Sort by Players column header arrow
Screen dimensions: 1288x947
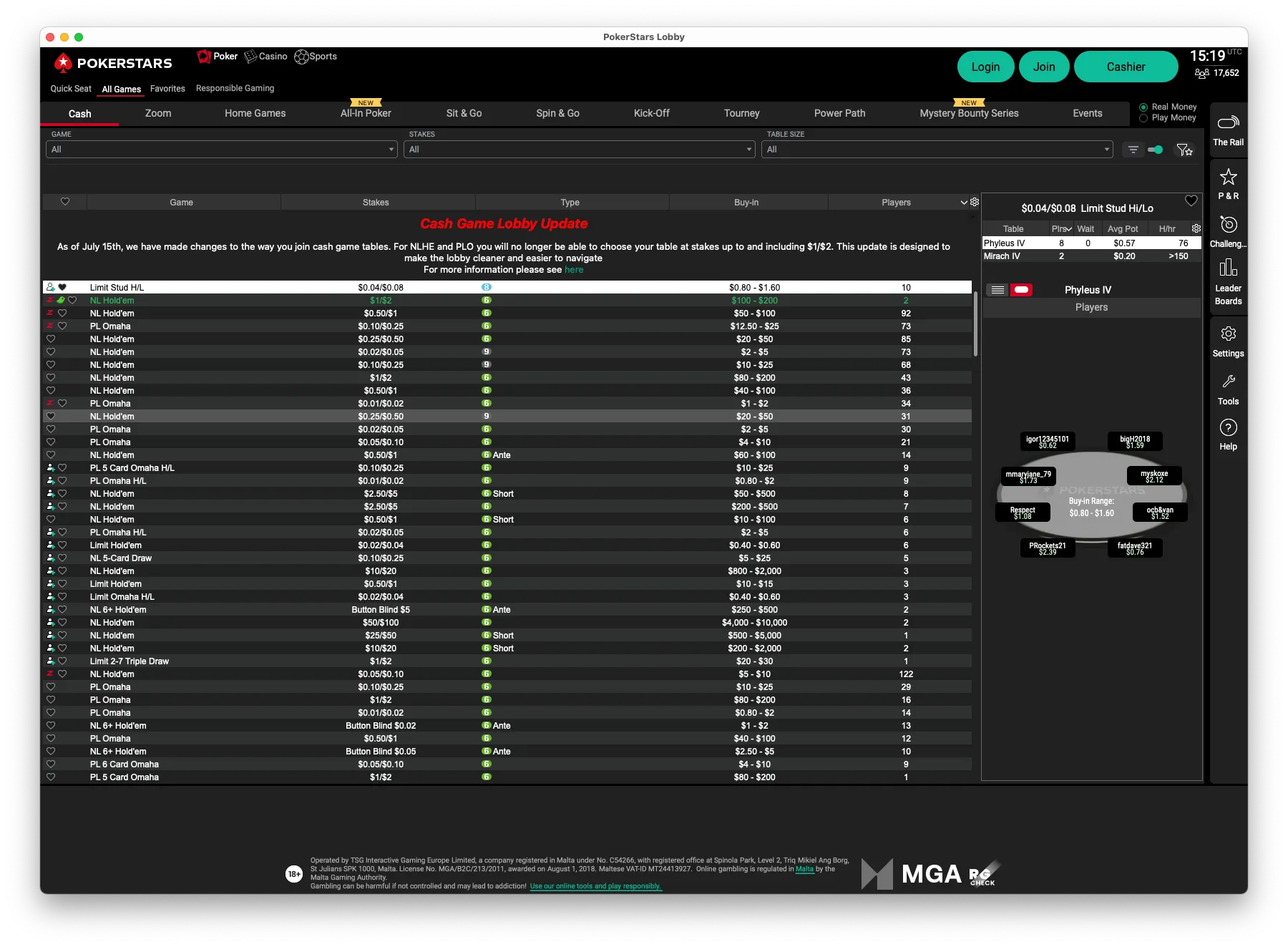pyautogui.click(x=963, y=203)
